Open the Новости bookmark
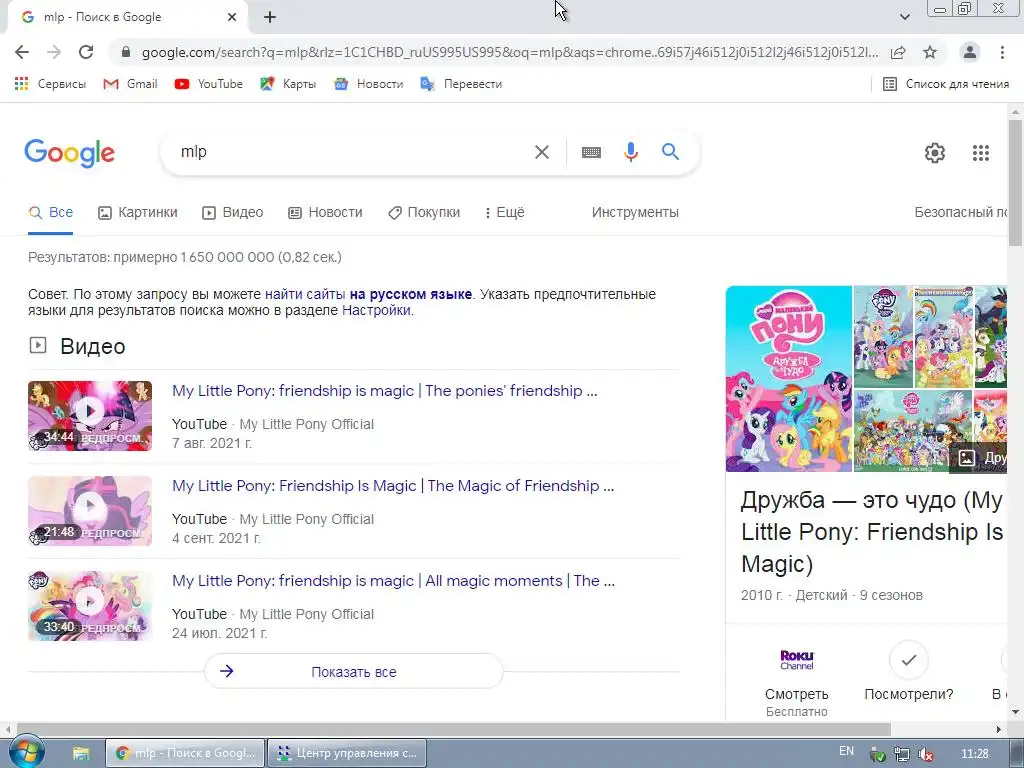 tap(368, 84)
